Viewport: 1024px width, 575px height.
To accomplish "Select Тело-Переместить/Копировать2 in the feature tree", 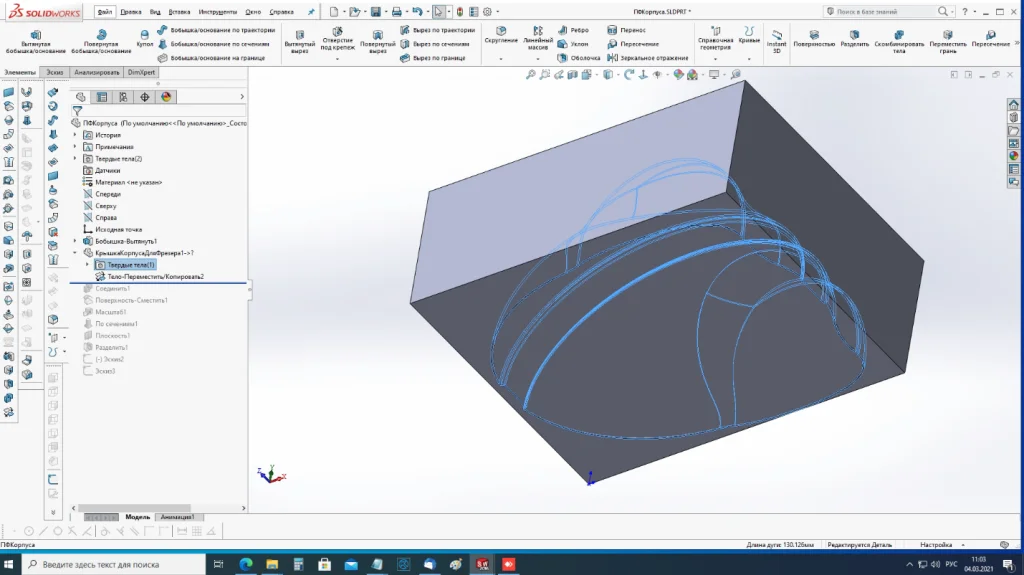I will pos(155,276).
